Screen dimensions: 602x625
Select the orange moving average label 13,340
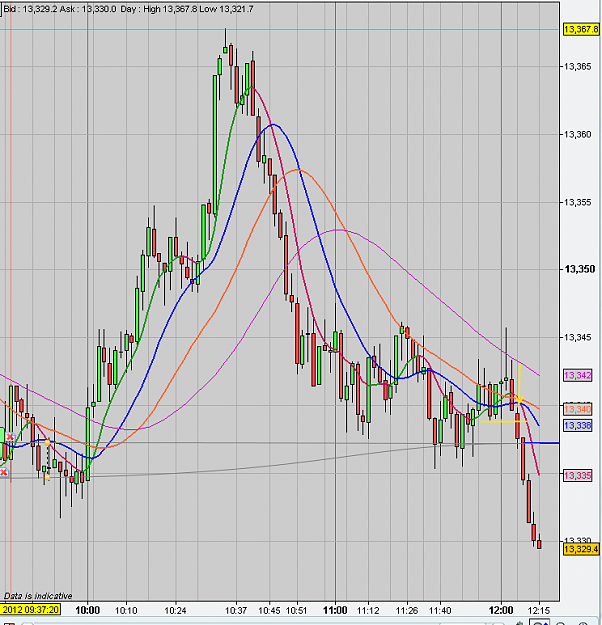(578, 409)
